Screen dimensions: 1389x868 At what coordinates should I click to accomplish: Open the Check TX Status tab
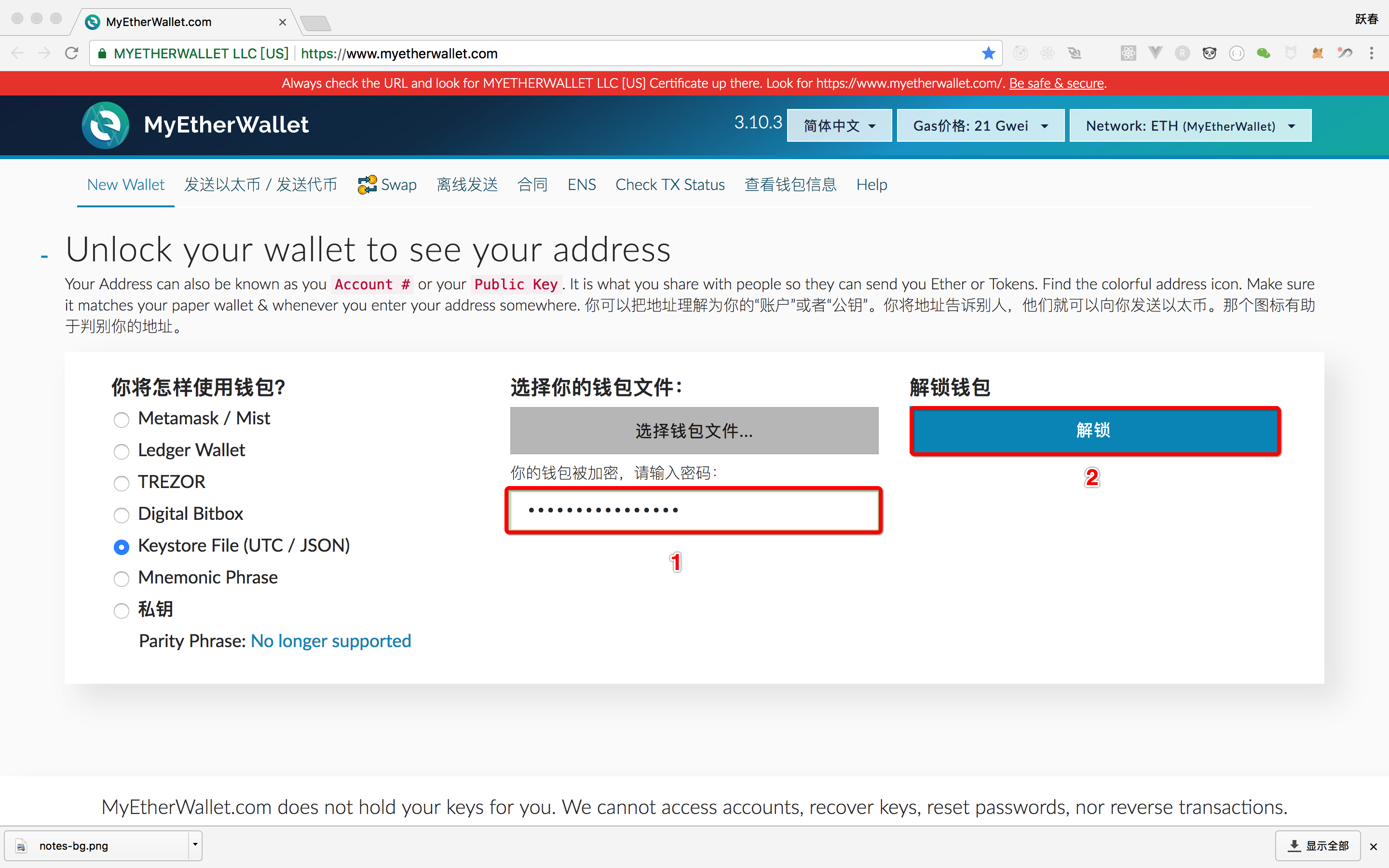670,185
